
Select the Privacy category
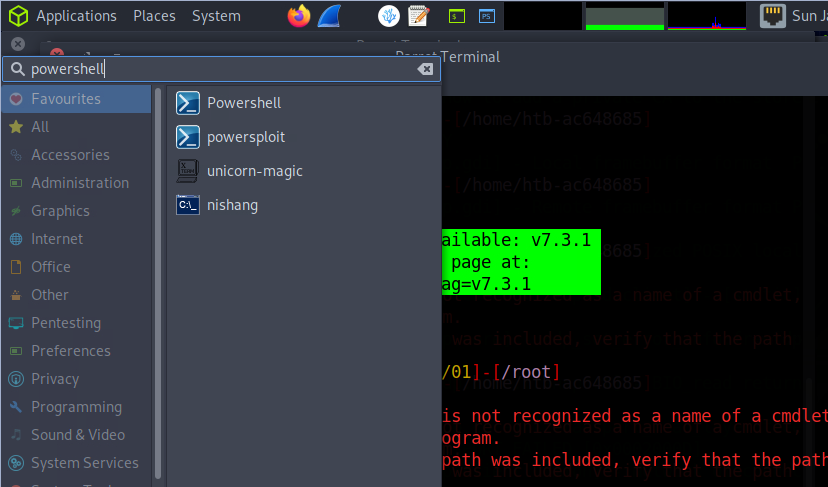77,379
